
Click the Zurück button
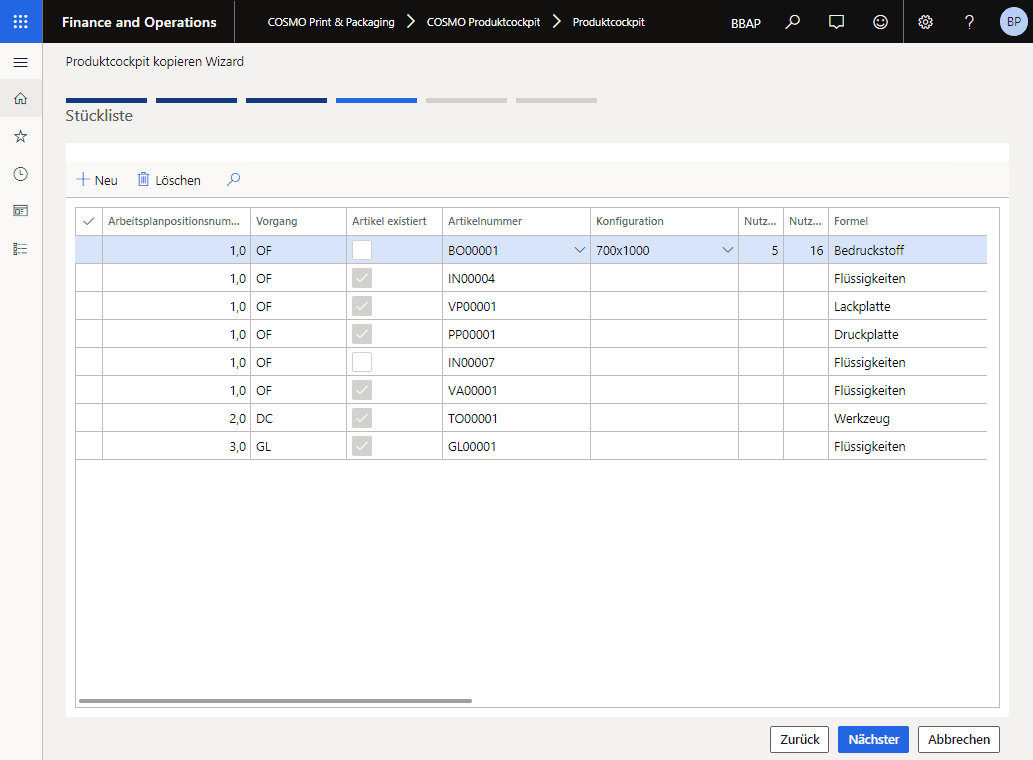(799, 739)
